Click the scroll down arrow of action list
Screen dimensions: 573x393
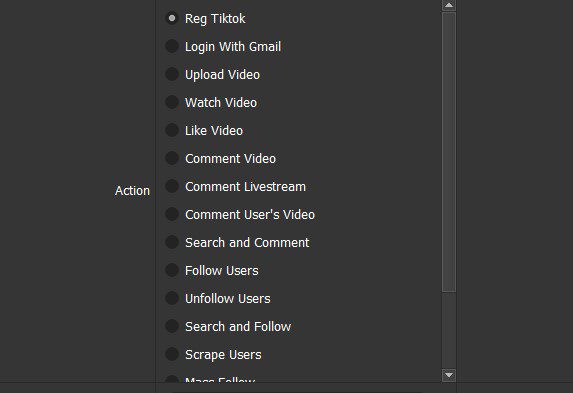[449, 375]
